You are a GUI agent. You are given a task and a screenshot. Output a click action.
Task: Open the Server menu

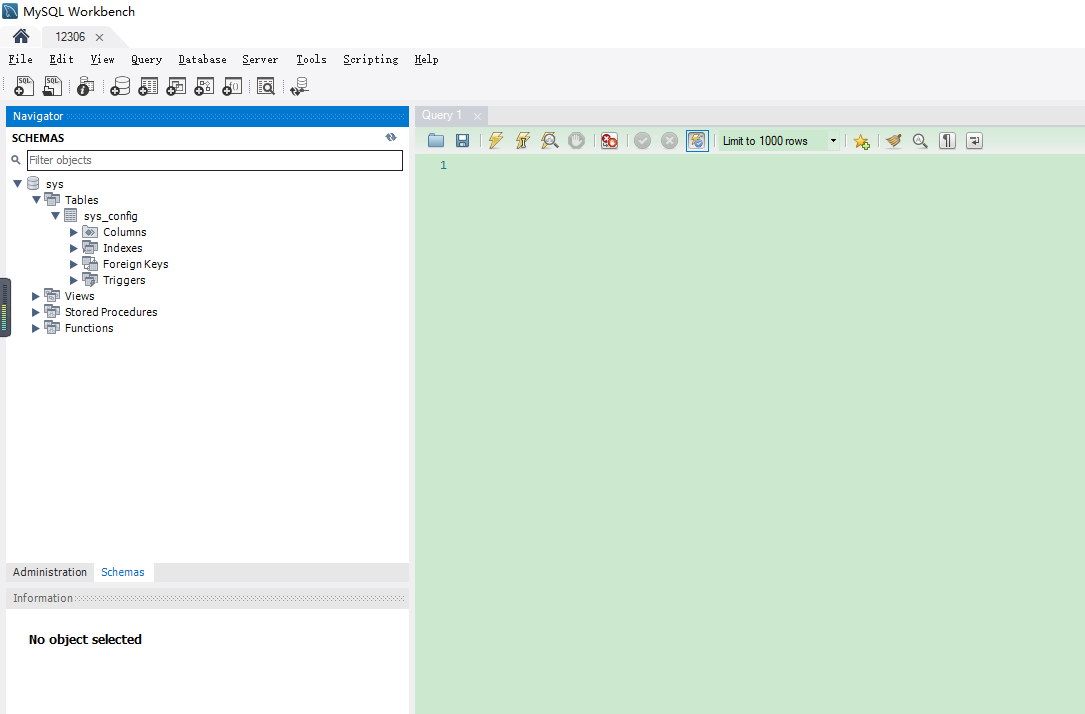[259, 60]
